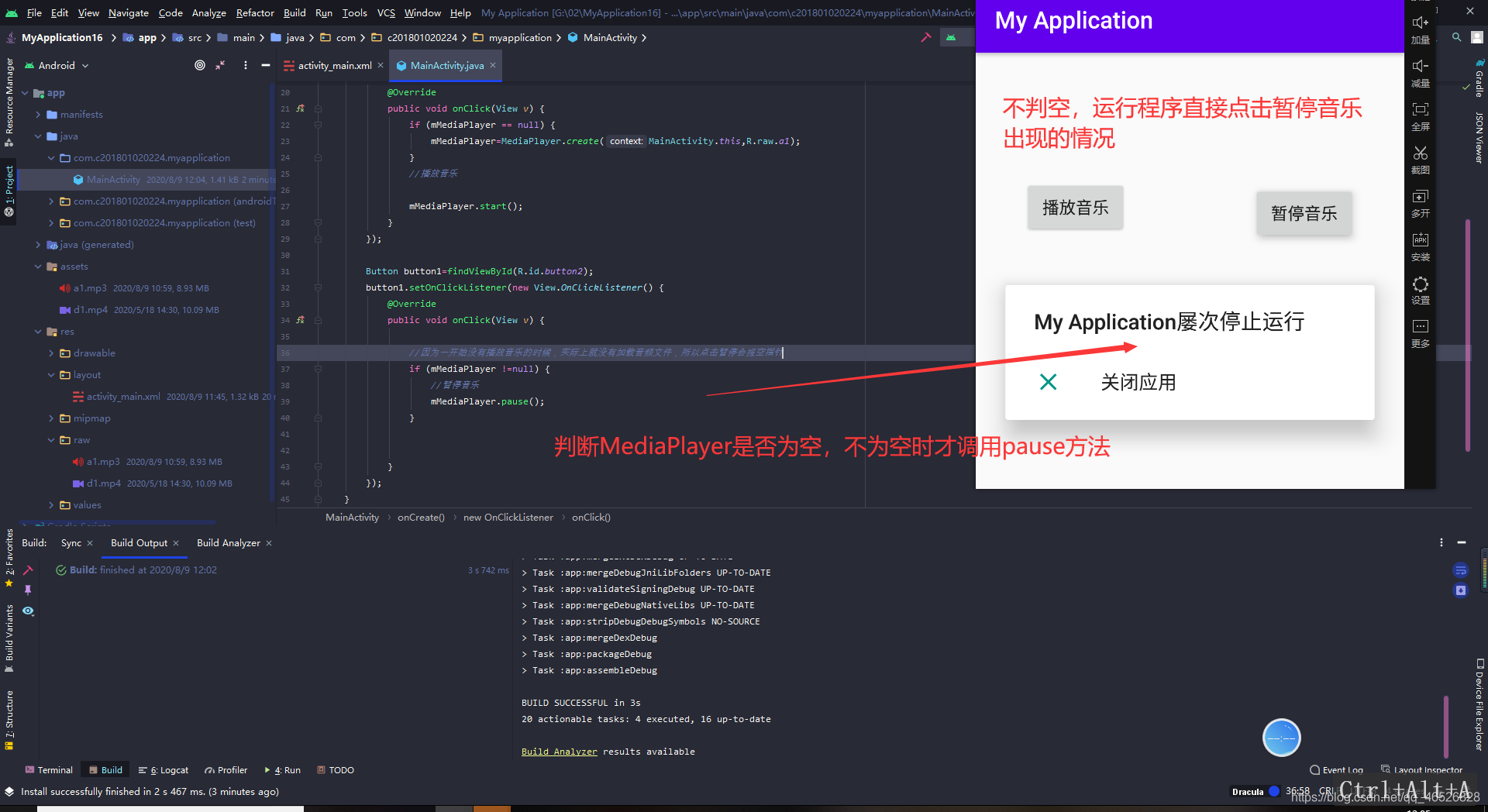Toggle the Resource Manager side panel
This screenshot has height=812, width=1488.
[9, 102]
